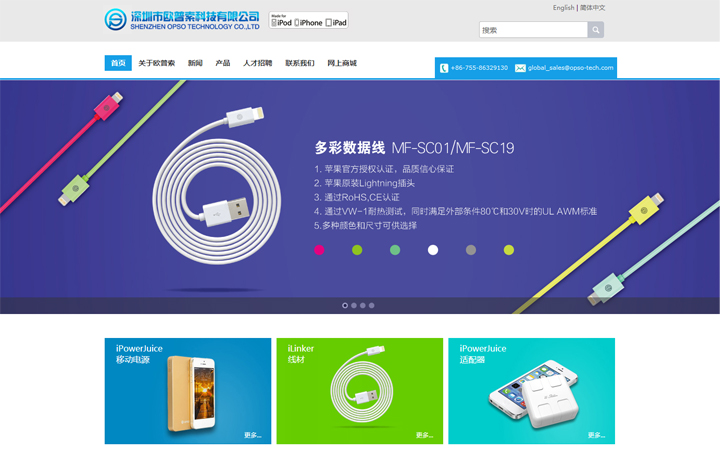
Task: Click the 多彩数据线 MF-SC01/MF-SC19 banner title
Action: point(414,148)
